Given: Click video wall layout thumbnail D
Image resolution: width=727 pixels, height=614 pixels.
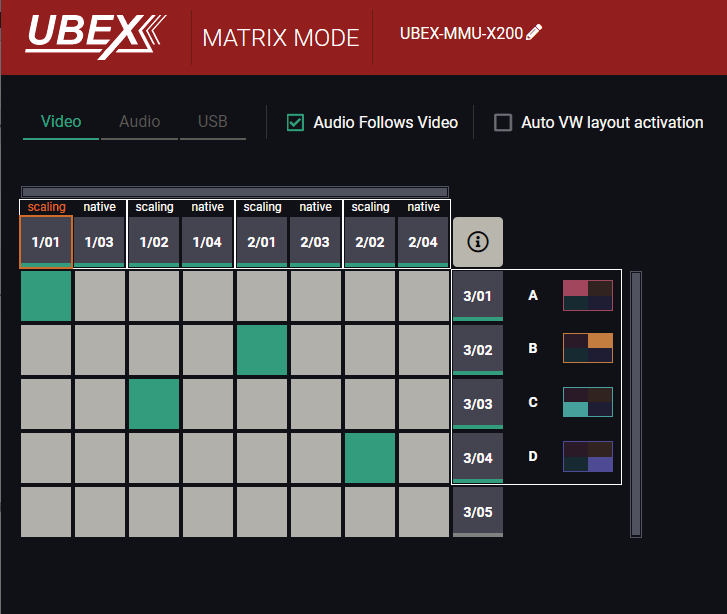Looking at the screenshot, I should tap(588, 456).
